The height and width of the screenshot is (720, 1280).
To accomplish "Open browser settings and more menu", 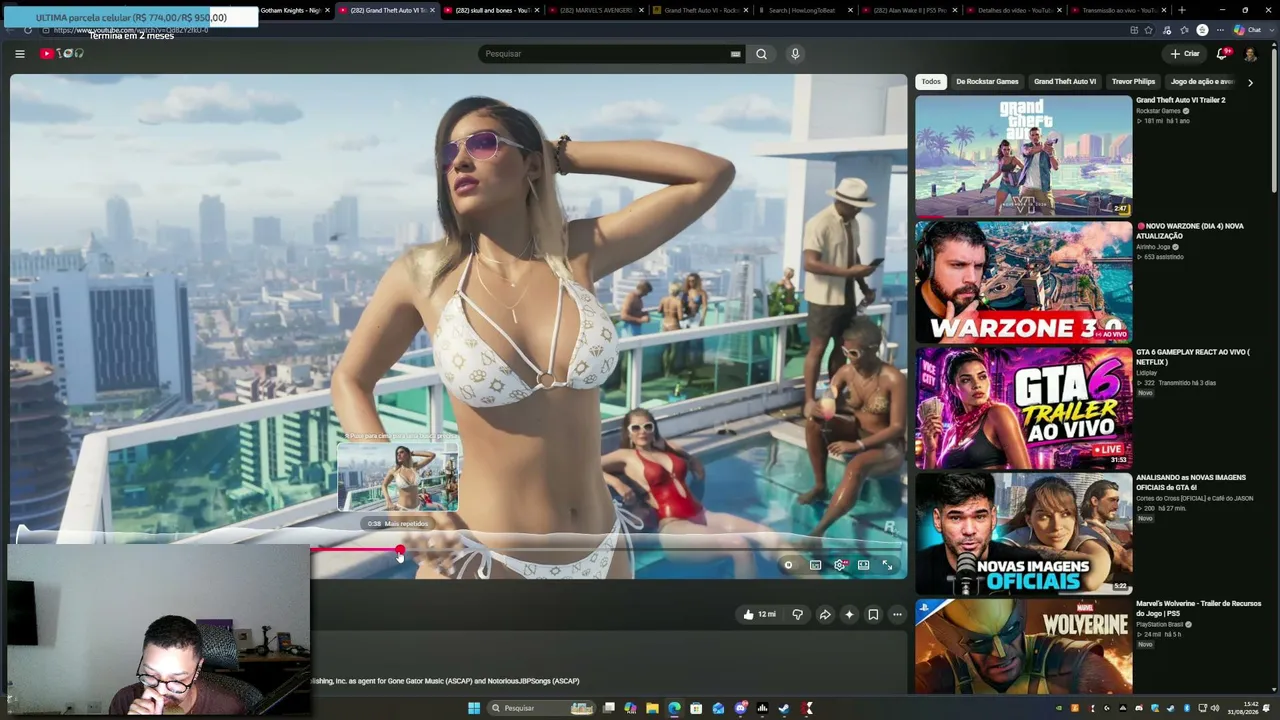I will [1220, 30].
